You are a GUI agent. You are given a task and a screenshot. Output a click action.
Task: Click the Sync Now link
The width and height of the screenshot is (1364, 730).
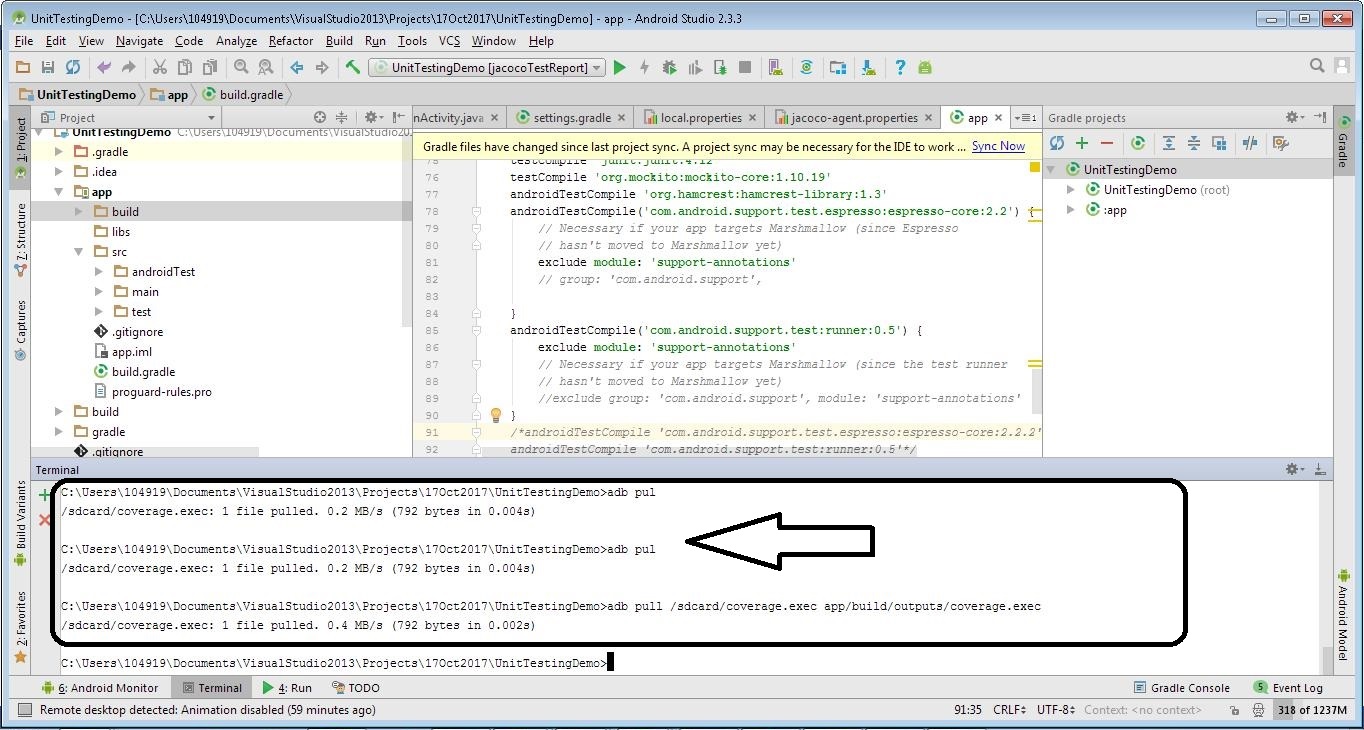(x=997, y=145)
